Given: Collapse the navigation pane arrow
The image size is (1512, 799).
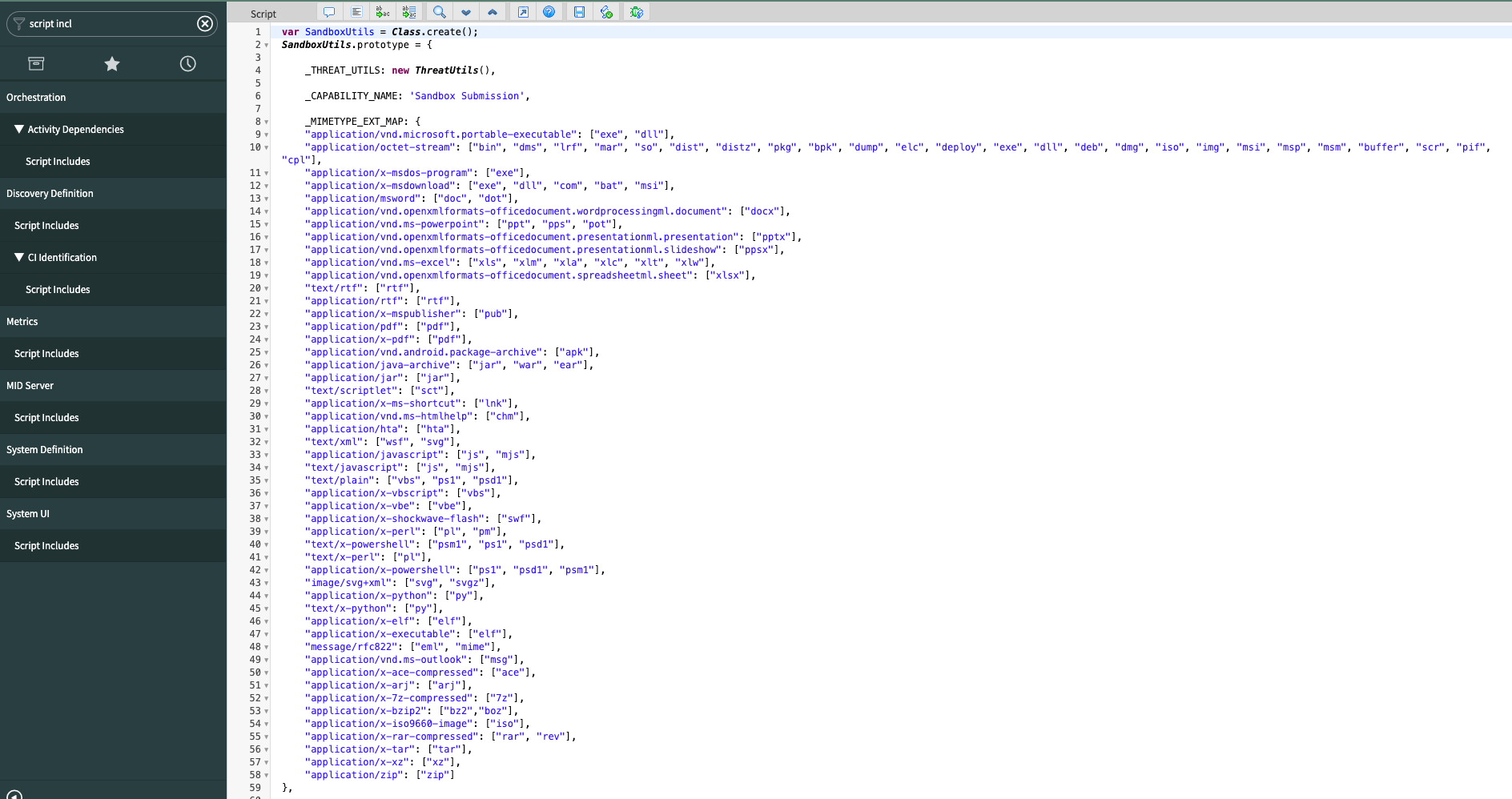Looking at the screenshot, I should pyautogui.click(x=14, y=795).
